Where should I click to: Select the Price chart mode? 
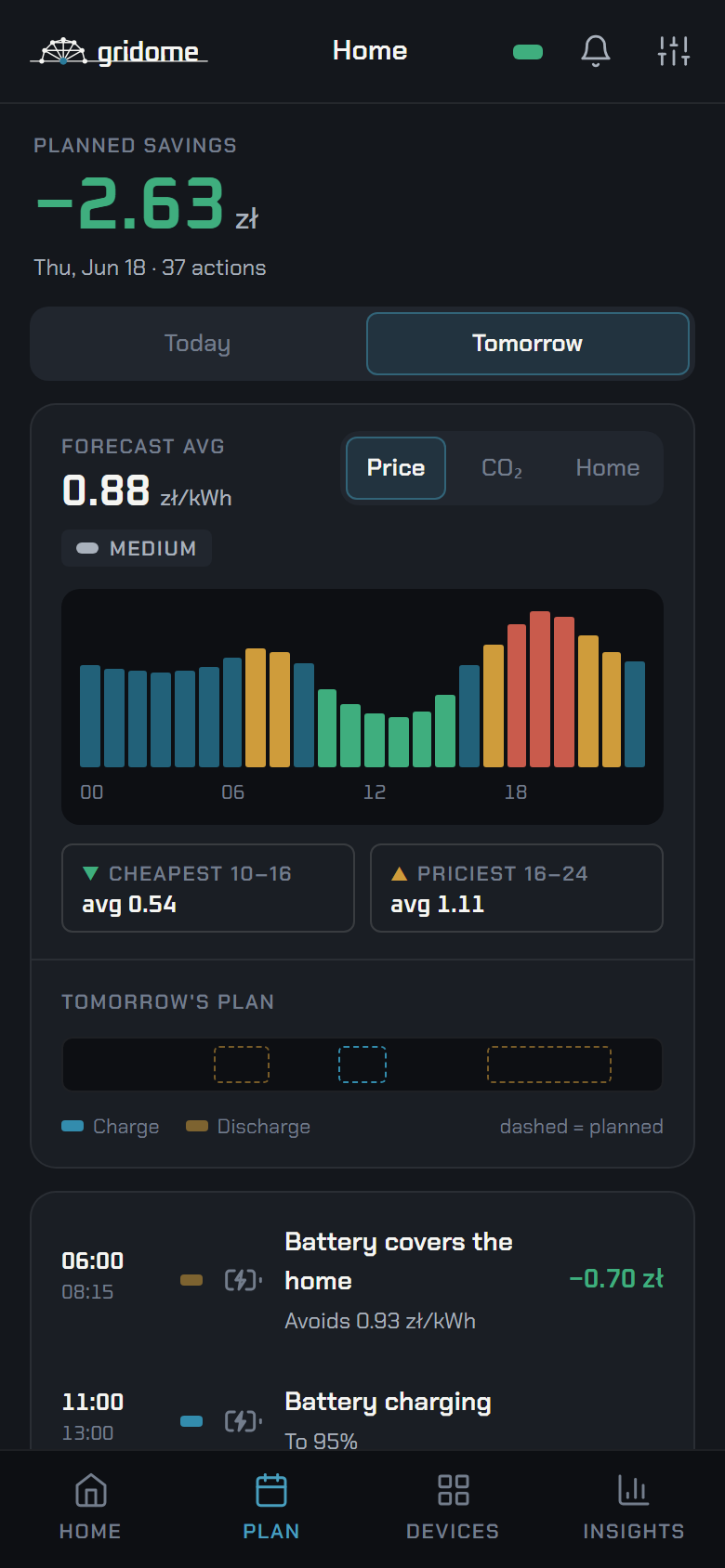click(x=396, y=468)
